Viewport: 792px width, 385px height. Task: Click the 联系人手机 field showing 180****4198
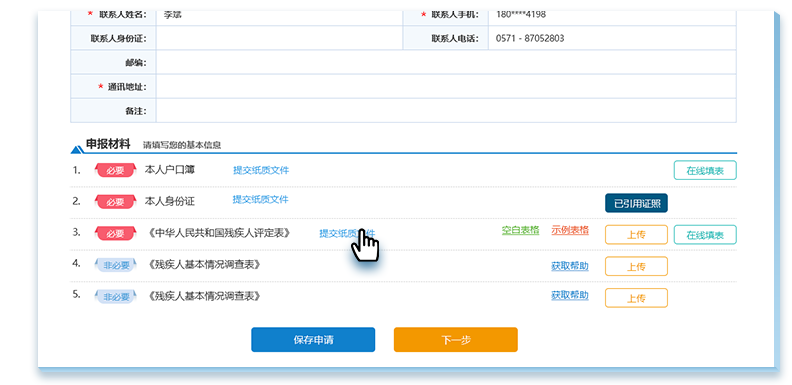pyautogui.click(x=612, y=17)
